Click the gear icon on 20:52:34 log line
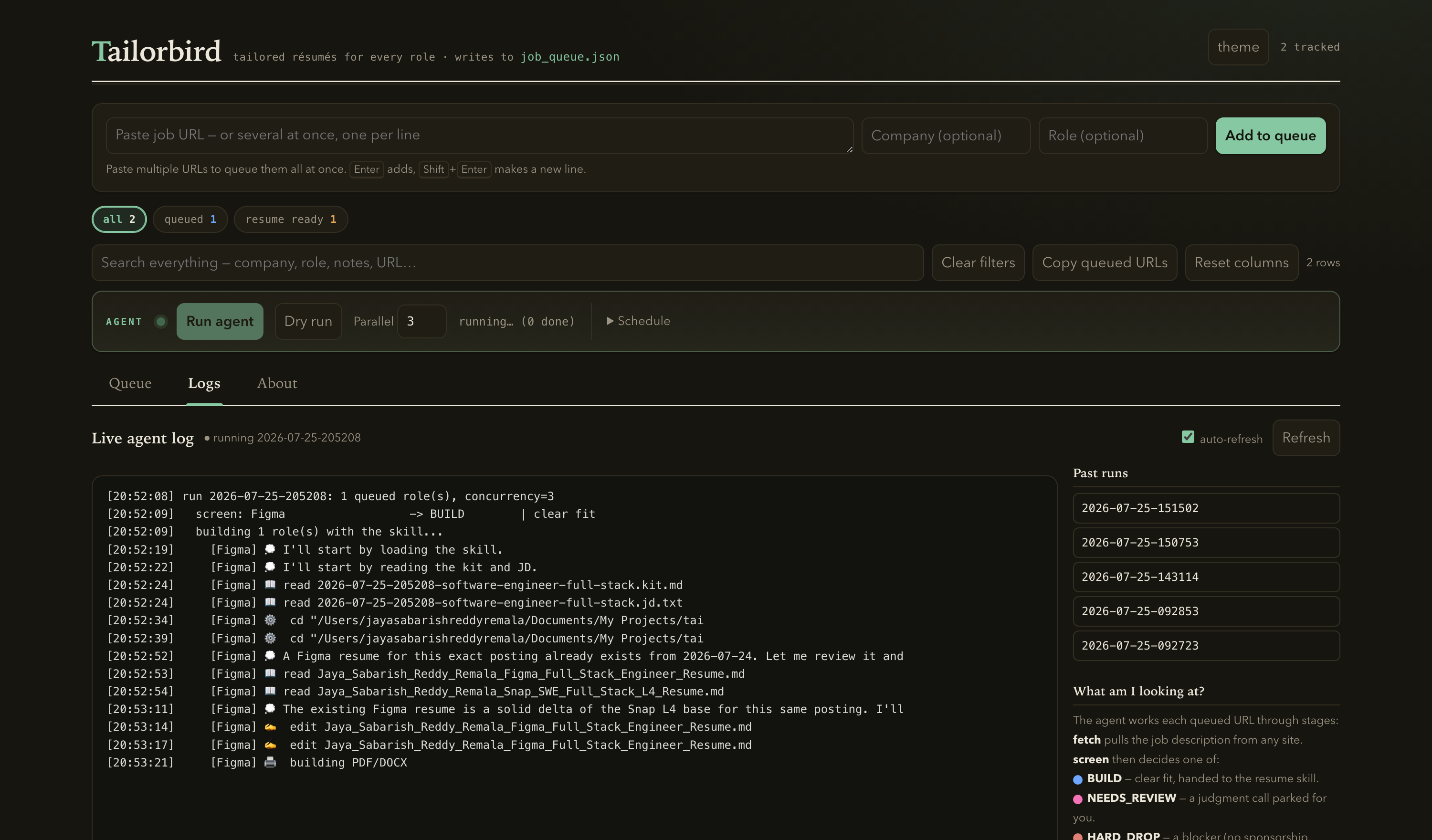Image resolution: width=1432 pixels, height=840 pixels. tap(270, 620)
